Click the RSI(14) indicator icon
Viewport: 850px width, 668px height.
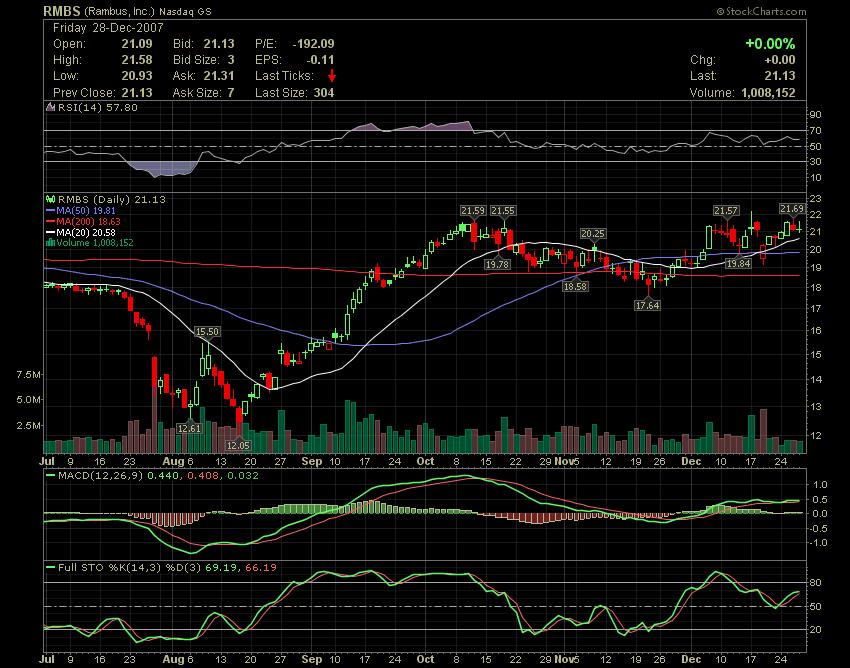50,107
